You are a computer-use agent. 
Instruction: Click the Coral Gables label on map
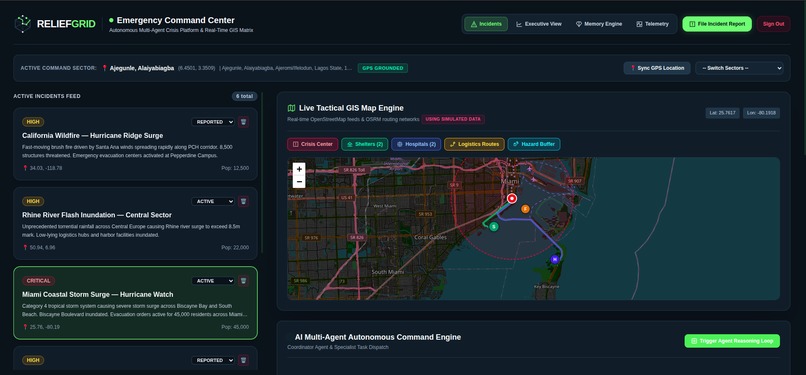click(430, 237)
